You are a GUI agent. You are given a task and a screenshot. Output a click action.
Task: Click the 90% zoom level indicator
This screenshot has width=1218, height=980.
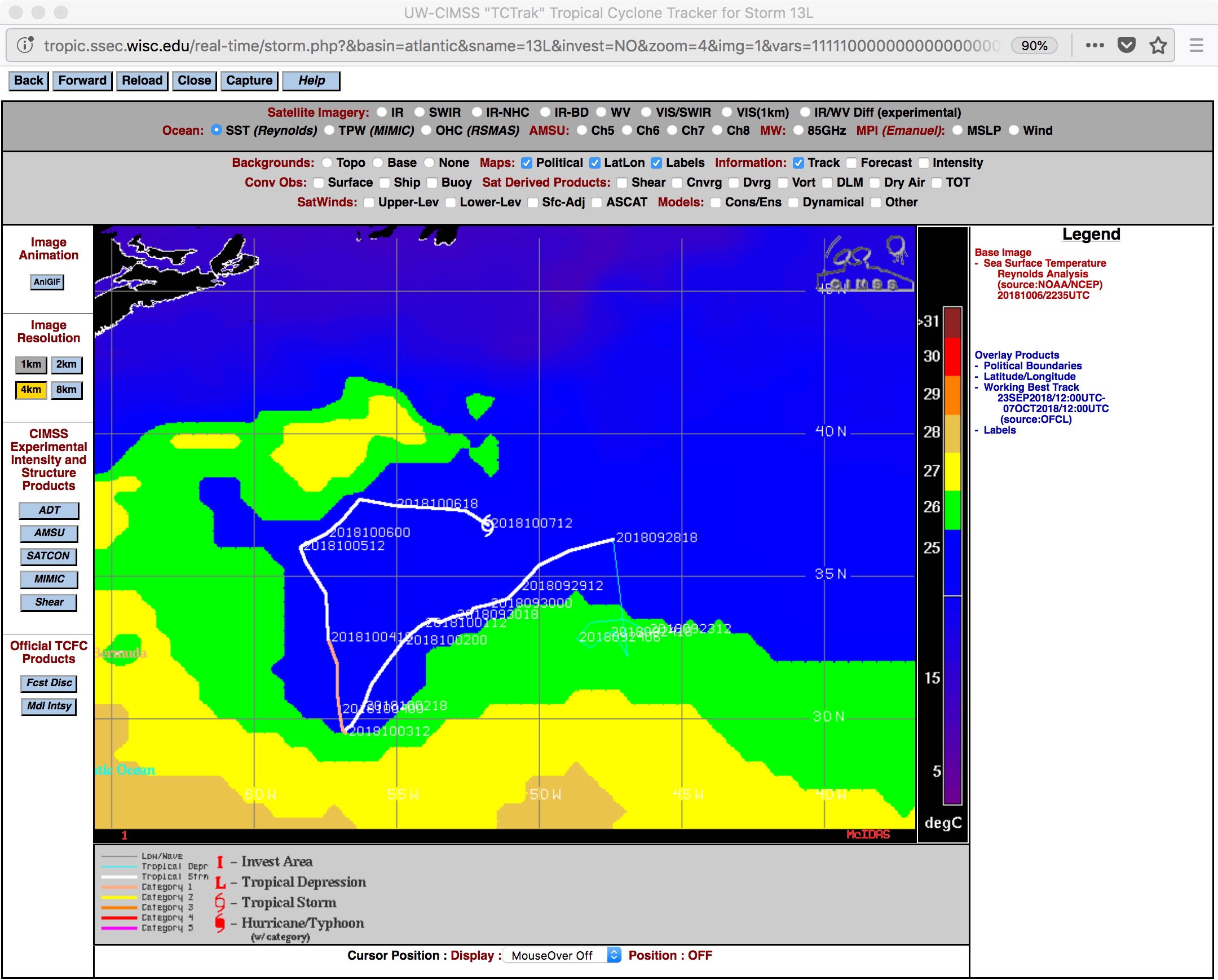pos(1034,45)
